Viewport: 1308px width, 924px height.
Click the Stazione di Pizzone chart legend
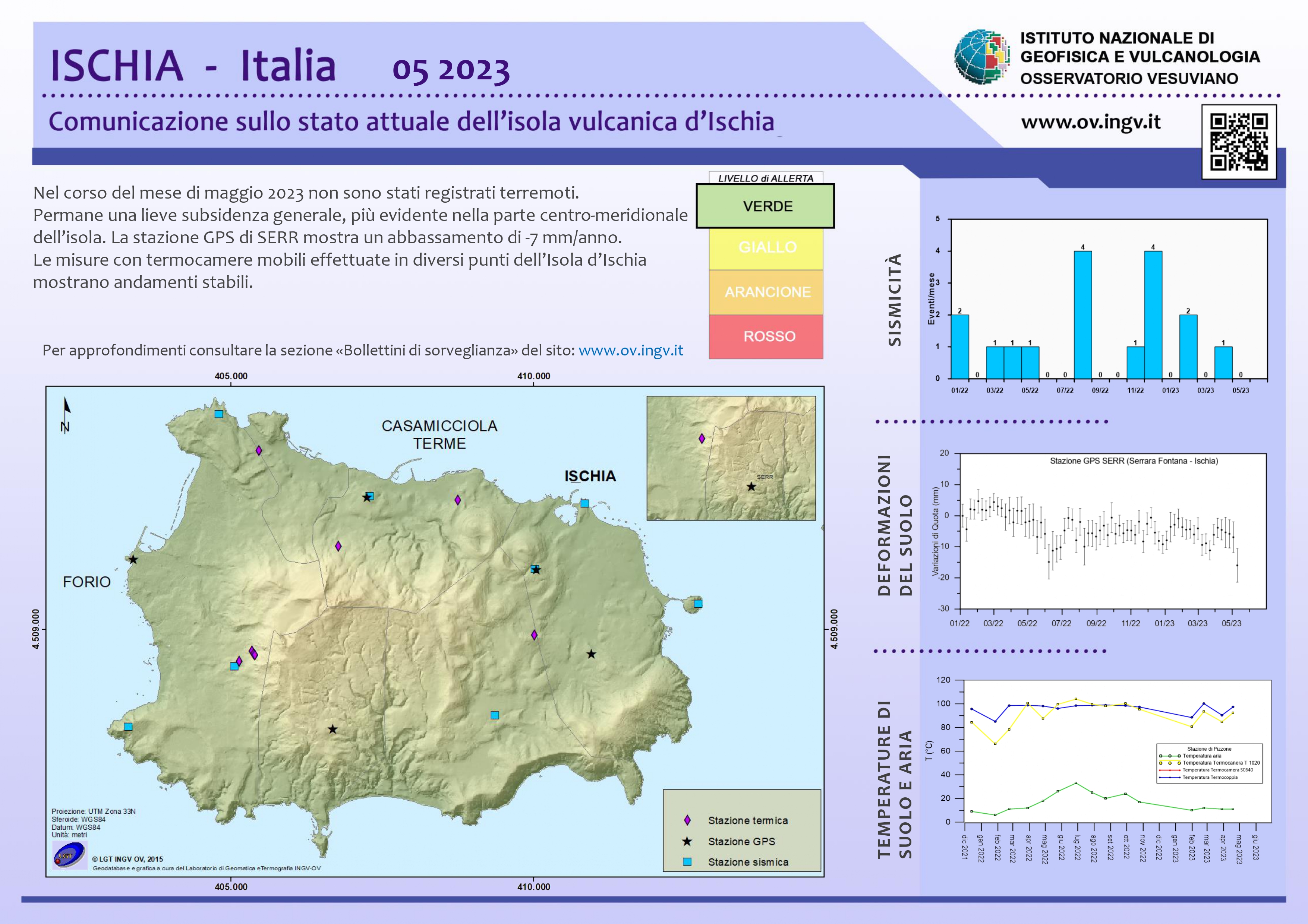point(1209,763)
